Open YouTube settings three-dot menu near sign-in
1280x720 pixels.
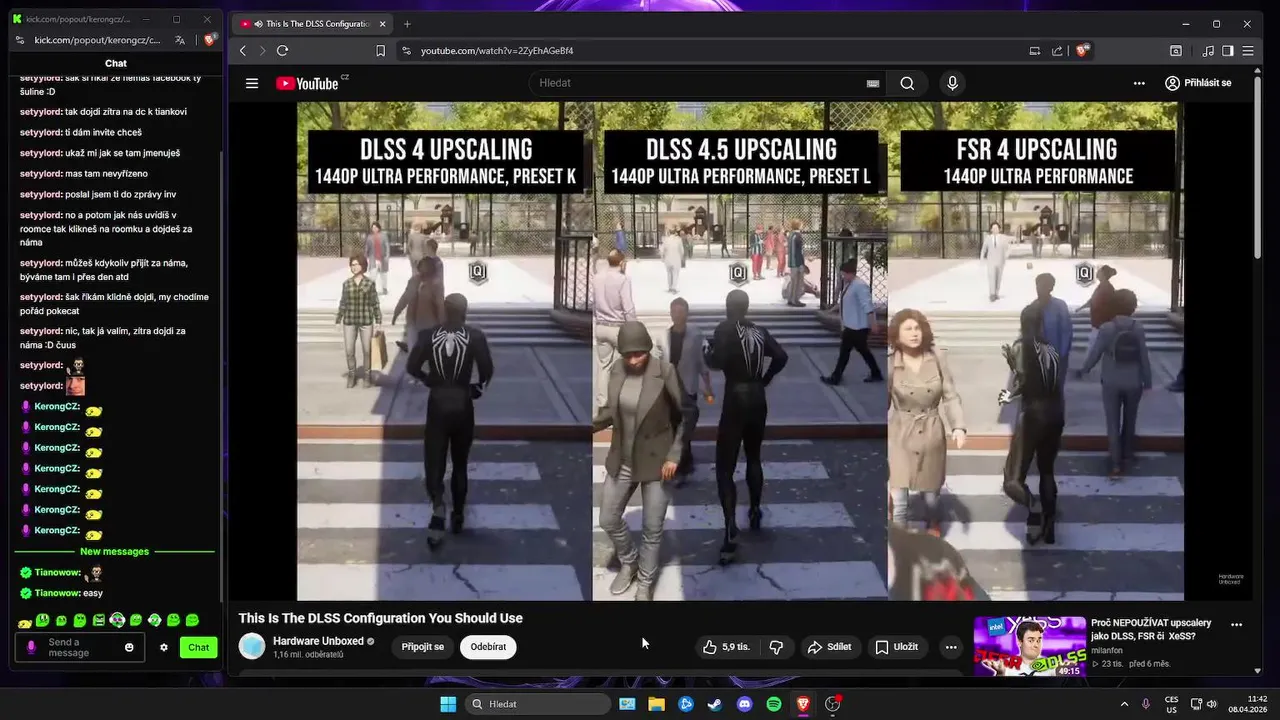[1139, 83]
